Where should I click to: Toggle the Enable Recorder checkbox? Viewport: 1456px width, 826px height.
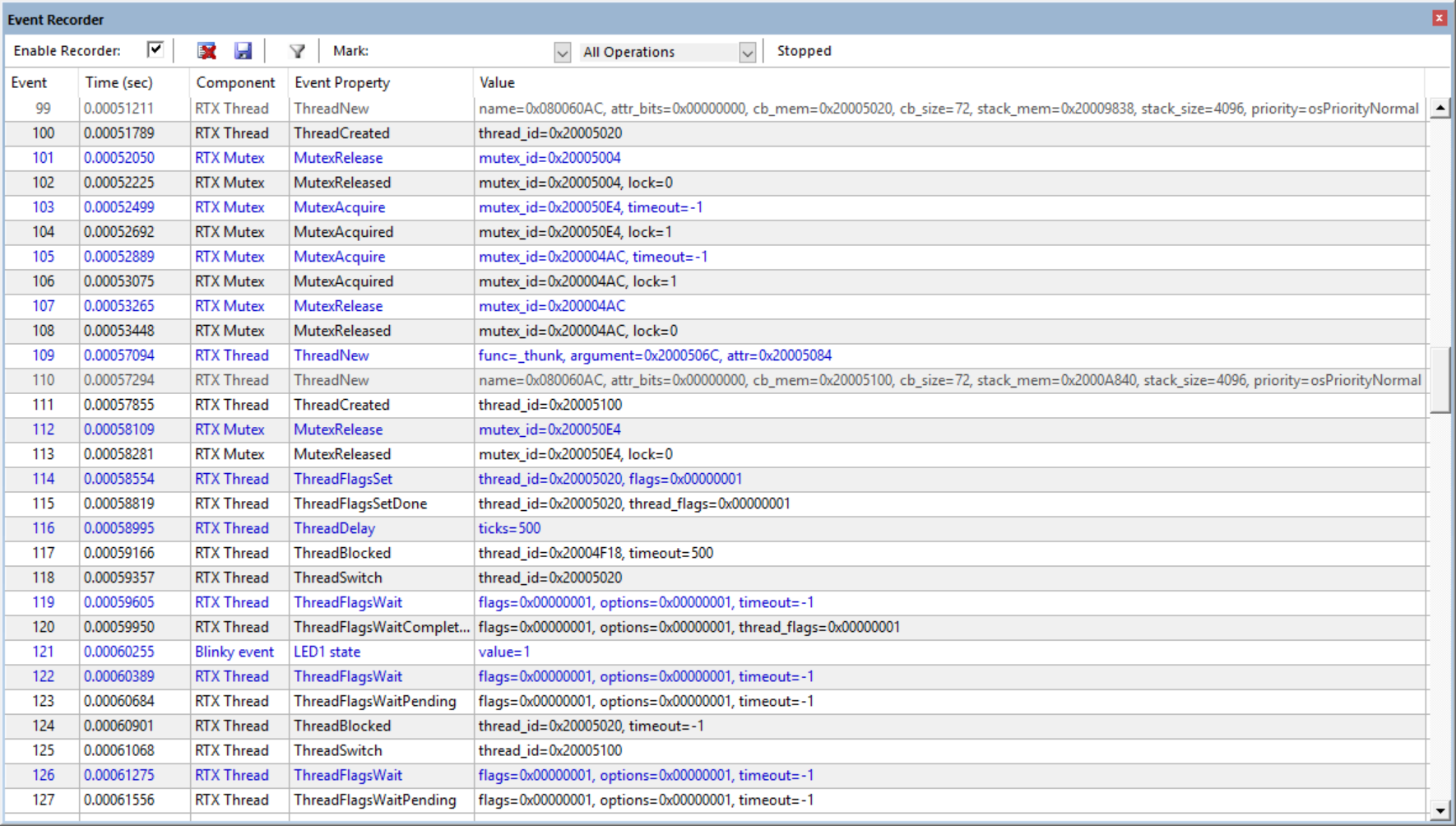pos(155,50)
